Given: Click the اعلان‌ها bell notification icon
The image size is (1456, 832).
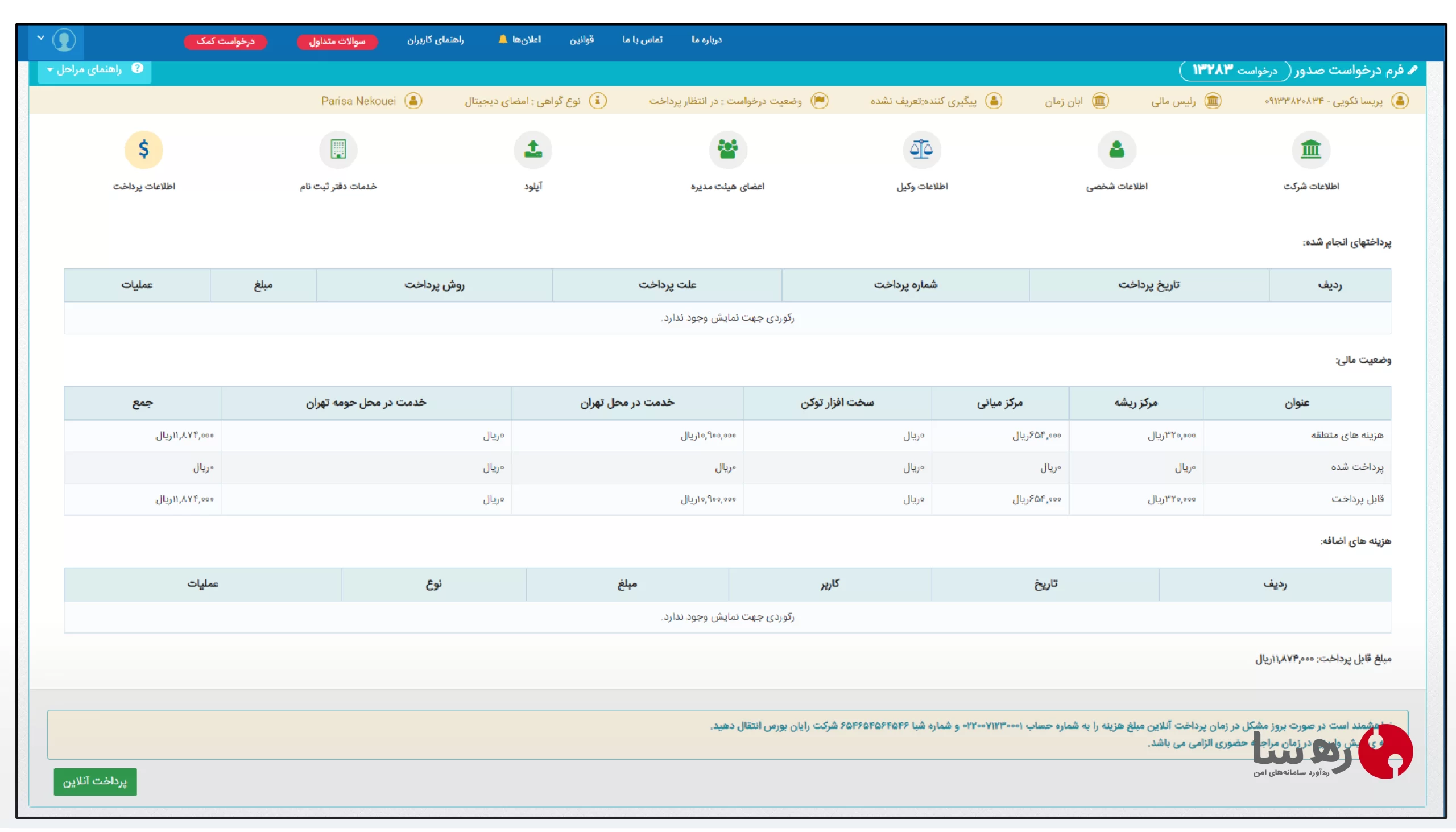Looking at the screenshot, I should pos(502,39).
